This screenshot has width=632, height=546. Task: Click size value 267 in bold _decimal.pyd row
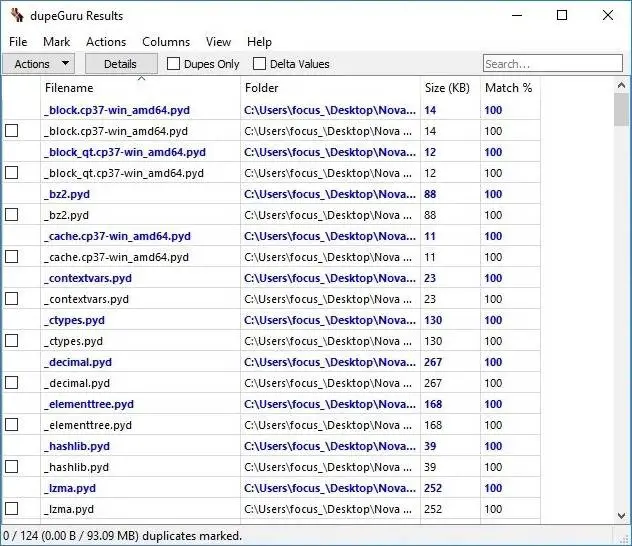[x=433, y=362]
